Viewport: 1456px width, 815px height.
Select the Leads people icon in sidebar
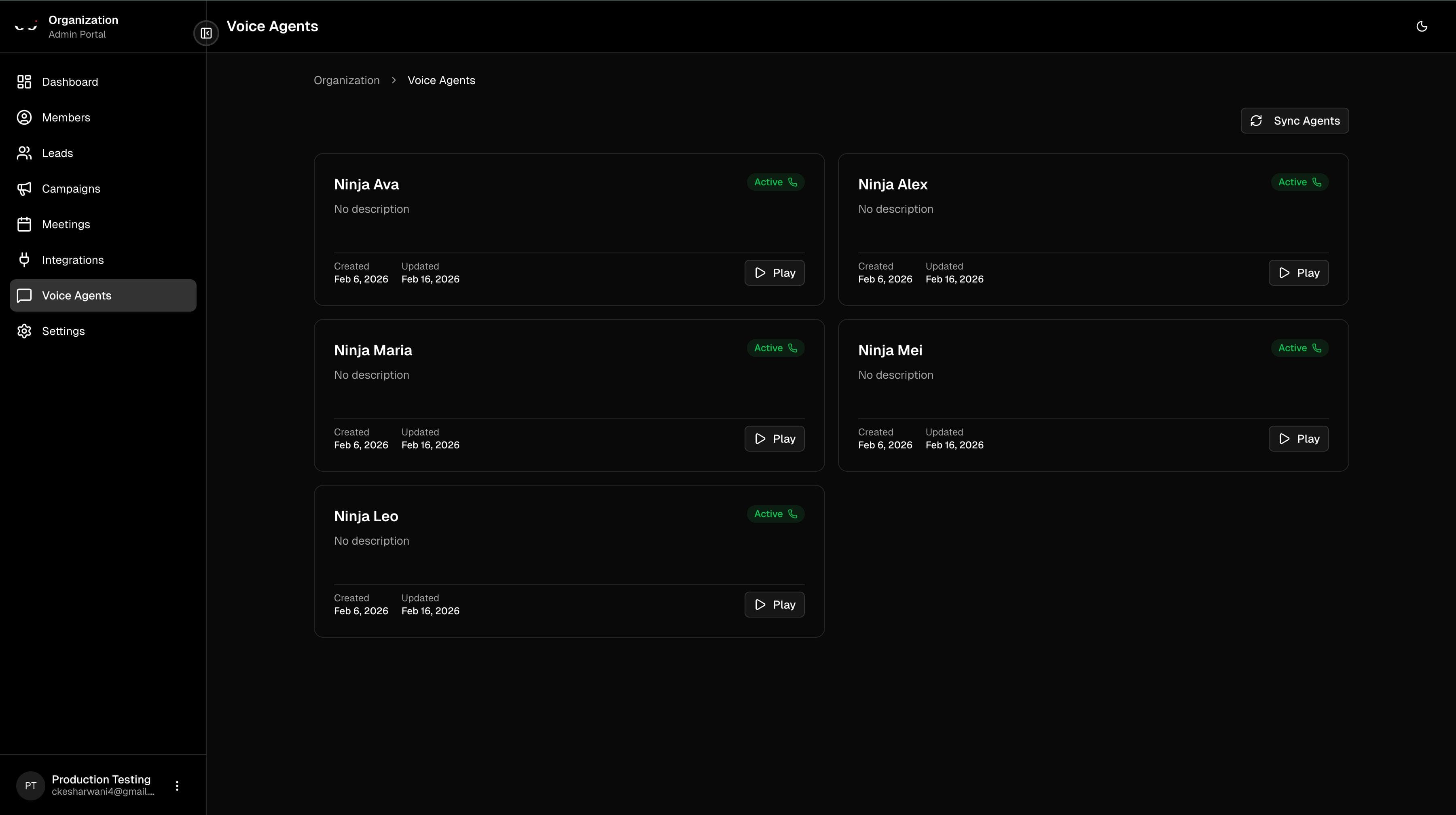(24, 153)
